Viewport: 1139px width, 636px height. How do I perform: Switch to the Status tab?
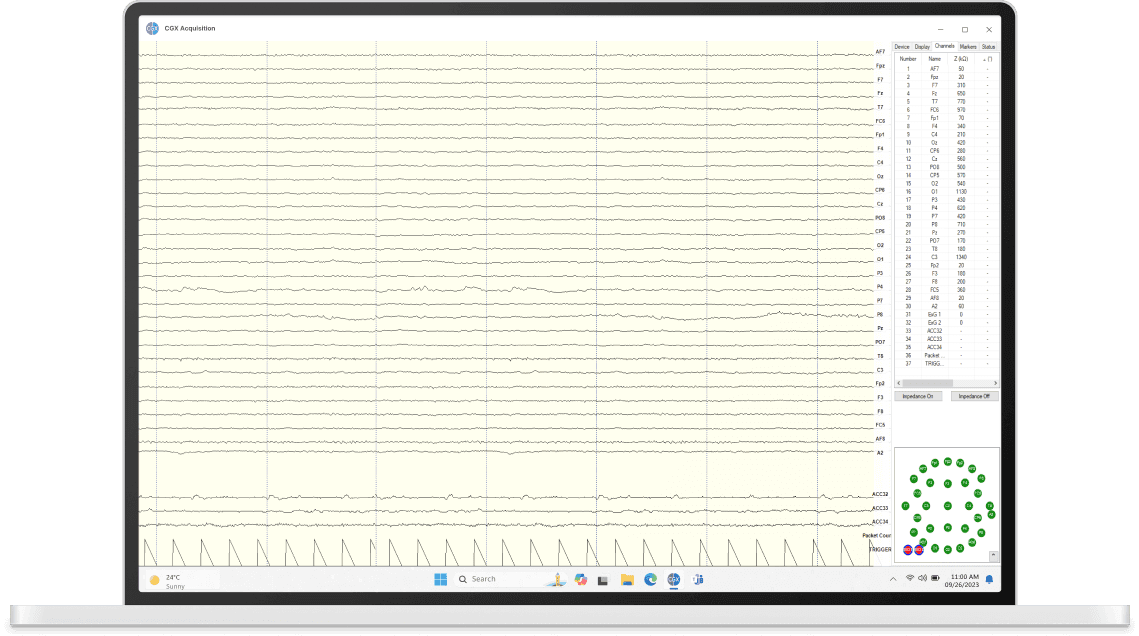(988, 47)
